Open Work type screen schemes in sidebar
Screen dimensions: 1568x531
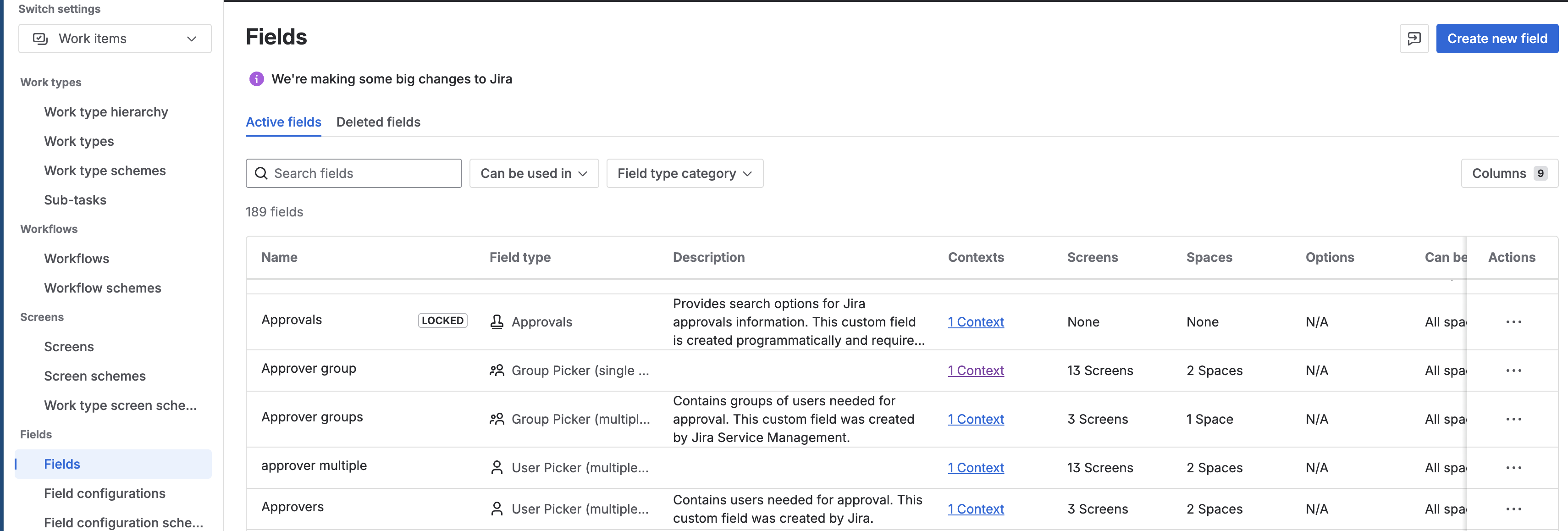click(121, 405)
